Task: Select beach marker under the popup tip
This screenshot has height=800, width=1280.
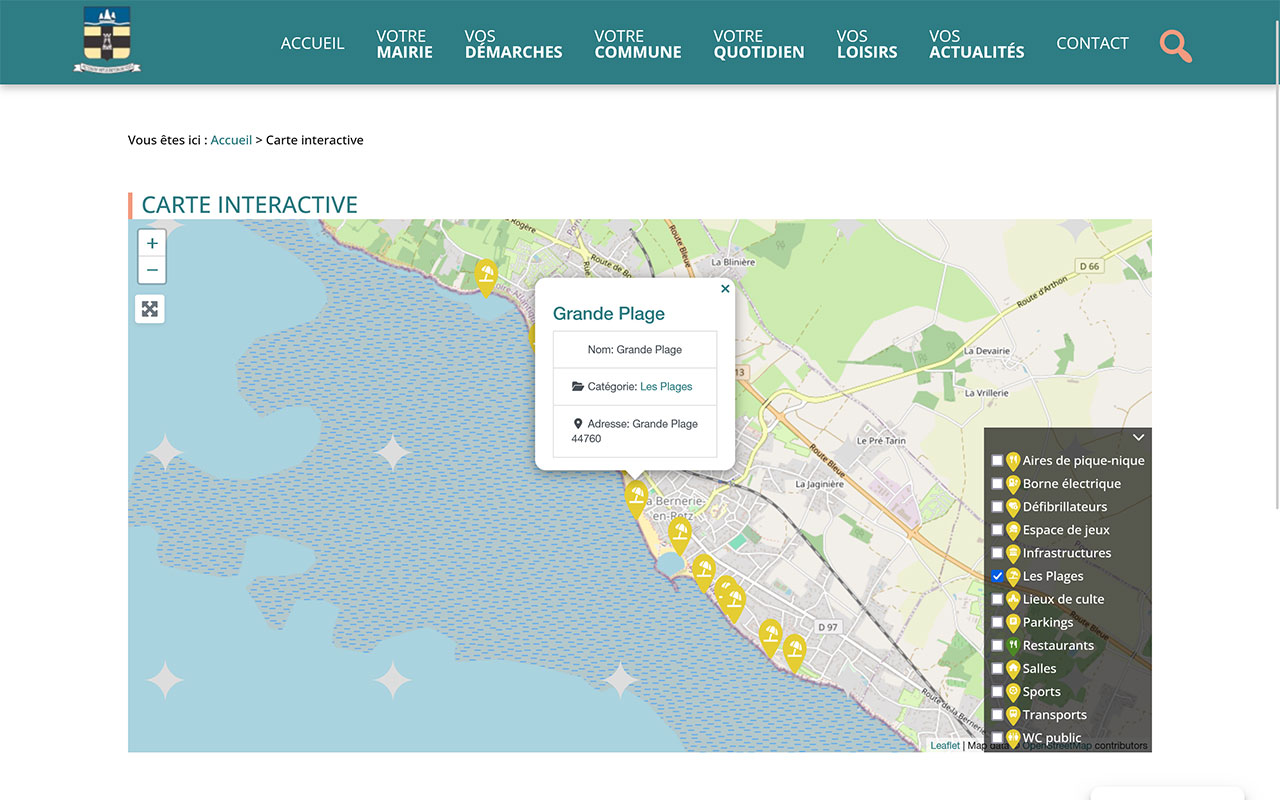Action: pyautogui.click(x=636, y=498)
